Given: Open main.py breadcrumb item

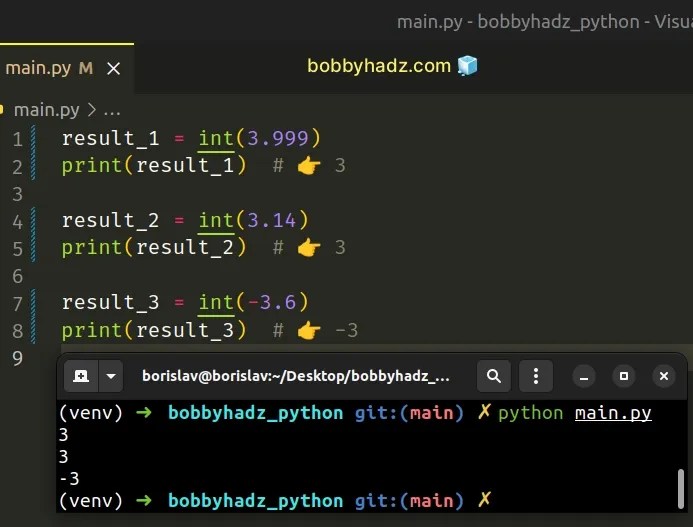Looking at the screenshot, I should click(46, 110).
